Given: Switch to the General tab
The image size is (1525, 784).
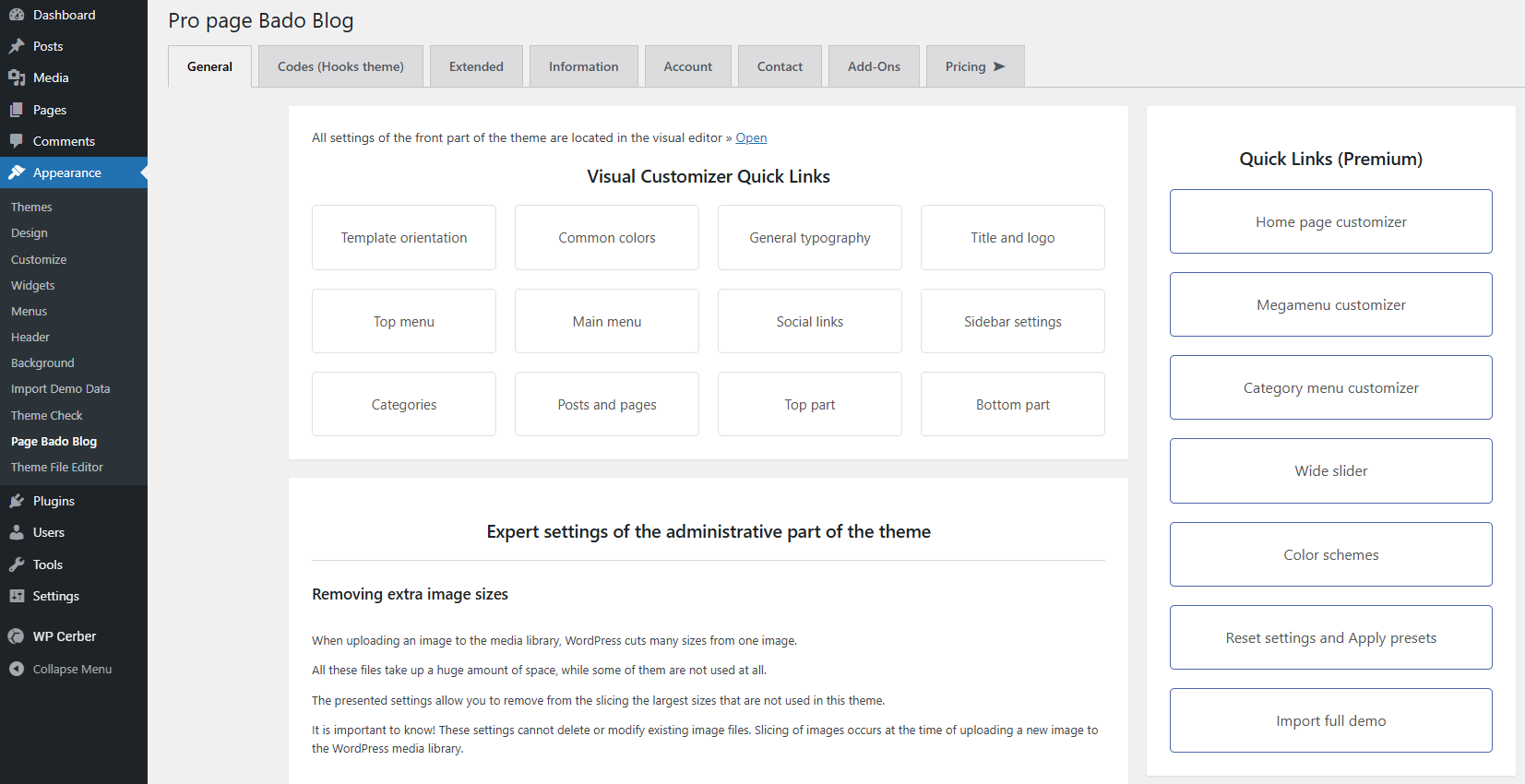Looking at the screenshot, I should (209, 66).
